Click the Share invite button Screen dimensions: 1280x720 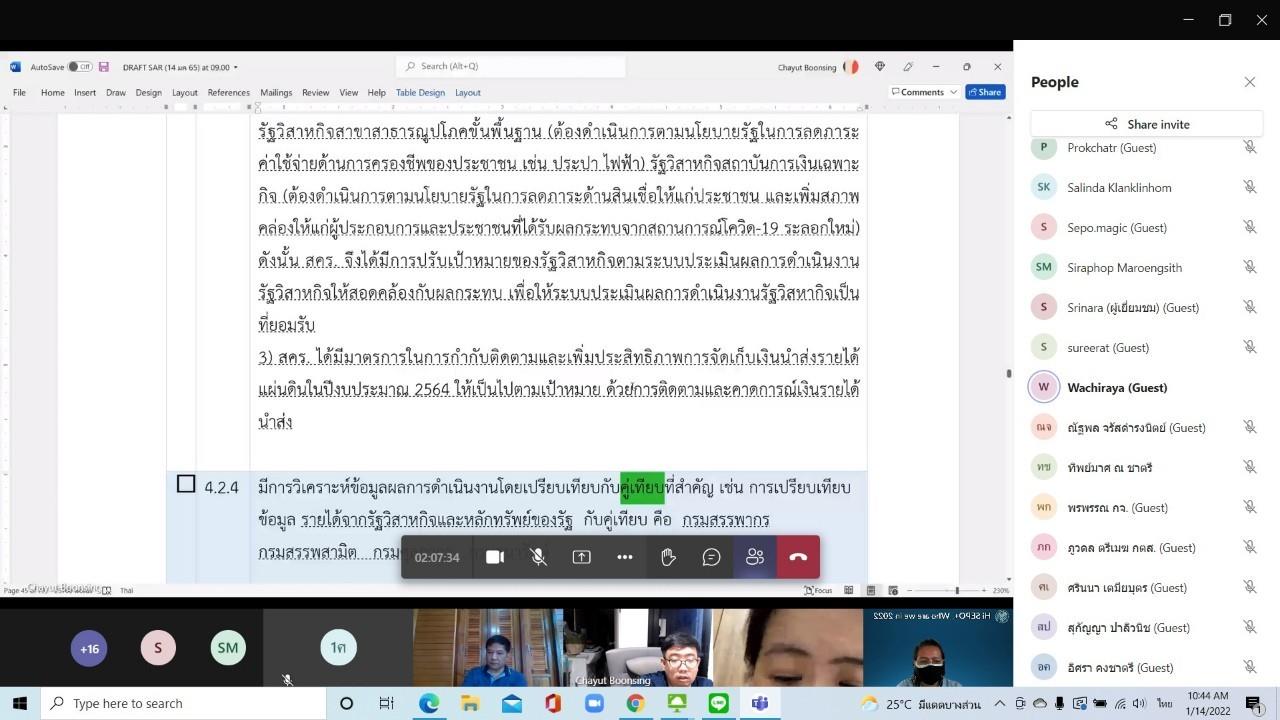point(1147,124)
